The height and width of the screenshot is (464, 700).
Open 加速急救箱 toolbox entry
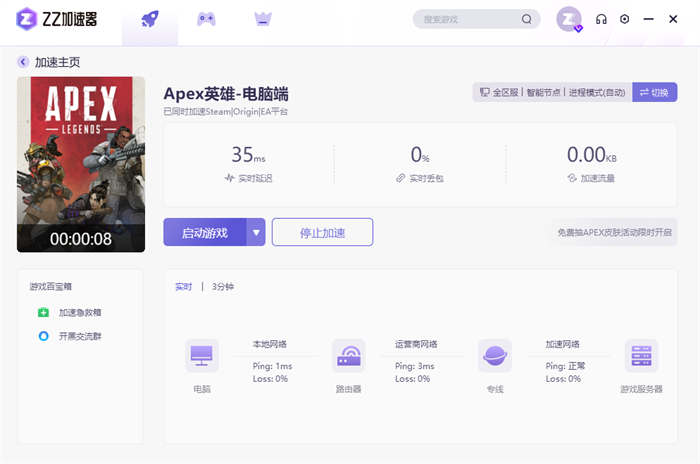tap(80, 312)
